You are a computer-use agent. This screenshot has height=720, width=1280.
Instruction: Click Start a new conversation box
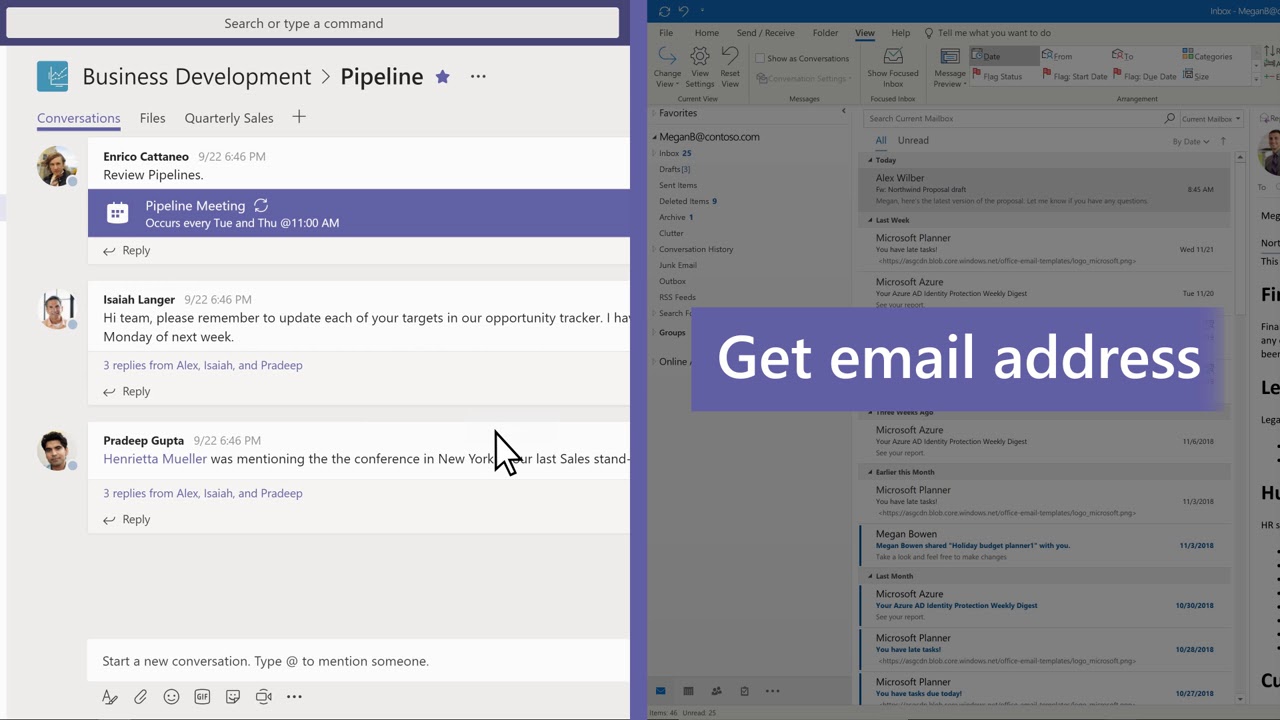click(x=358, y=661)
